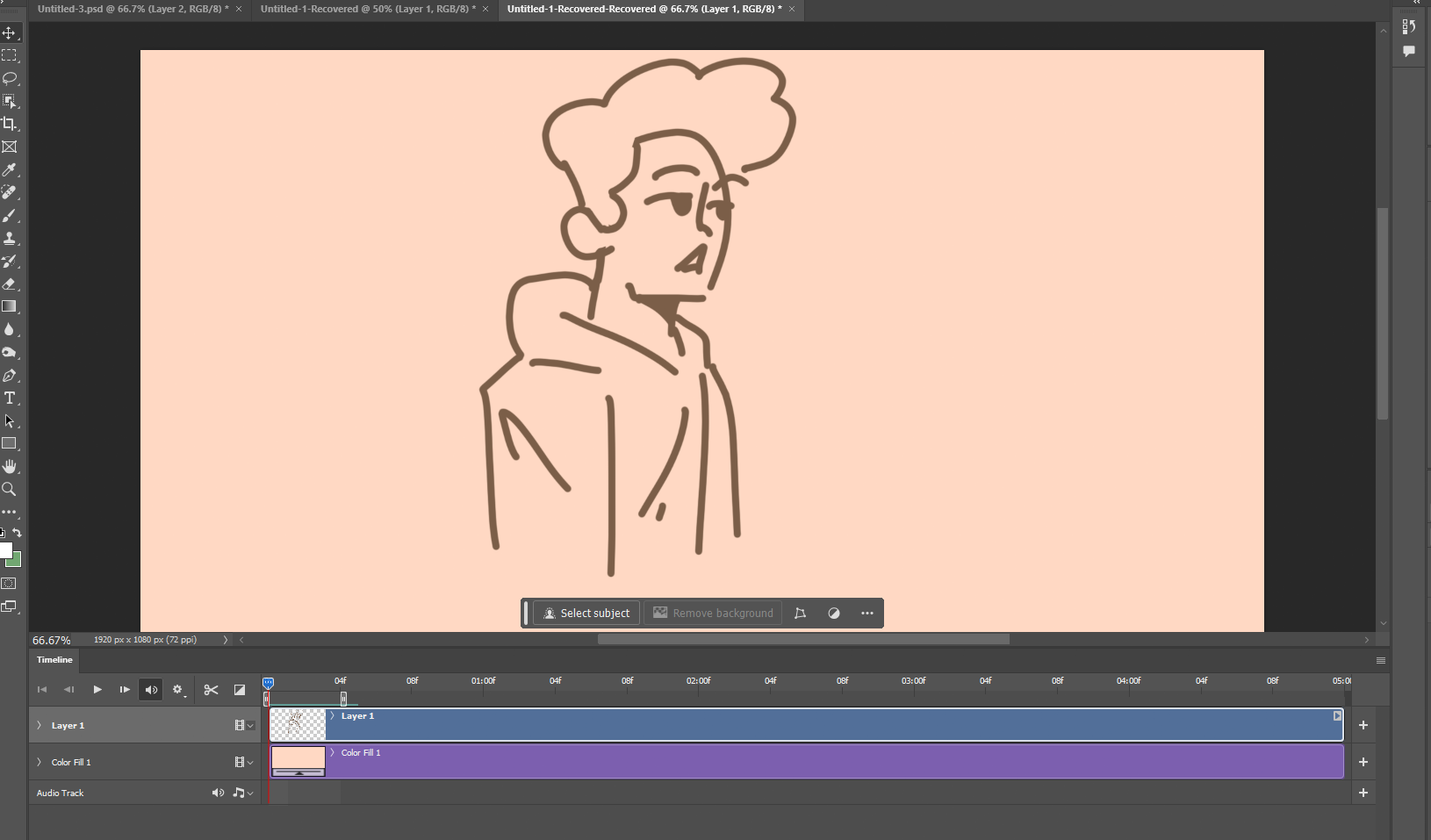This screenshot has height=840, width=1431.
Task: Select the Eraser tool
Action: coord(10,284)
